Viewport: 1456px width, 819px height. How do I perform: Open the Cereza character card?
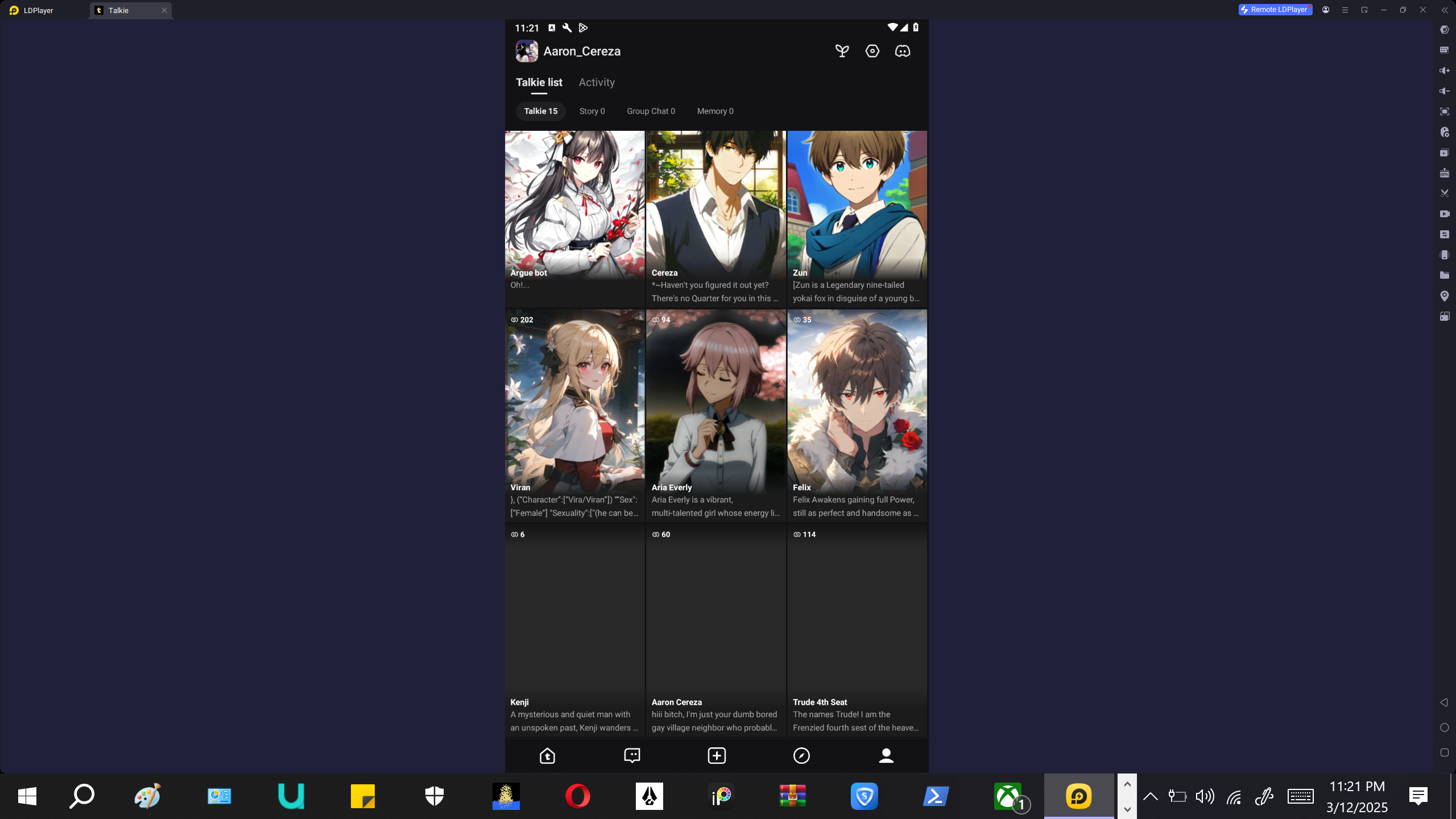(715, 218)
